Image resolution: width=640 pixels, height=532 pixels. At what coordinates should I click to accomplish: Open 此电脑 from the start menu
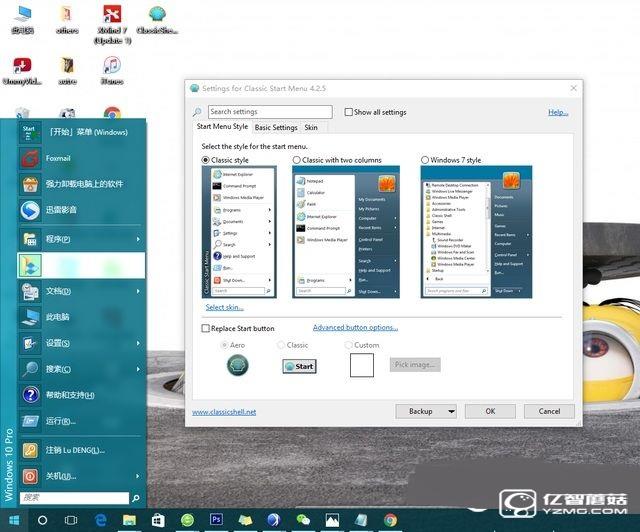click(60, 316)
